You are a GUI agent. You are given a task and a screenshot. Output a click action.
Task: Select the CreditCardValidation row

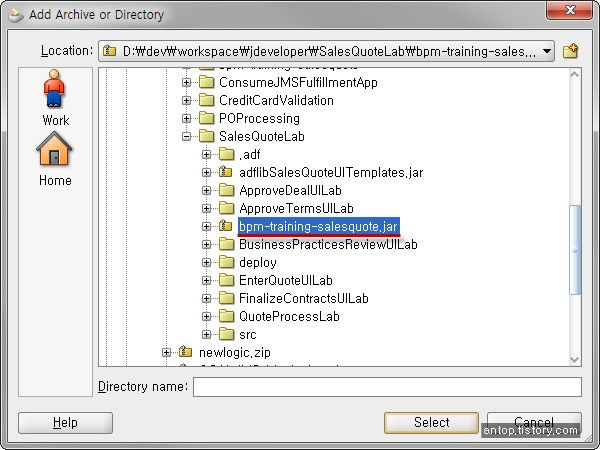tap(276, 100)
